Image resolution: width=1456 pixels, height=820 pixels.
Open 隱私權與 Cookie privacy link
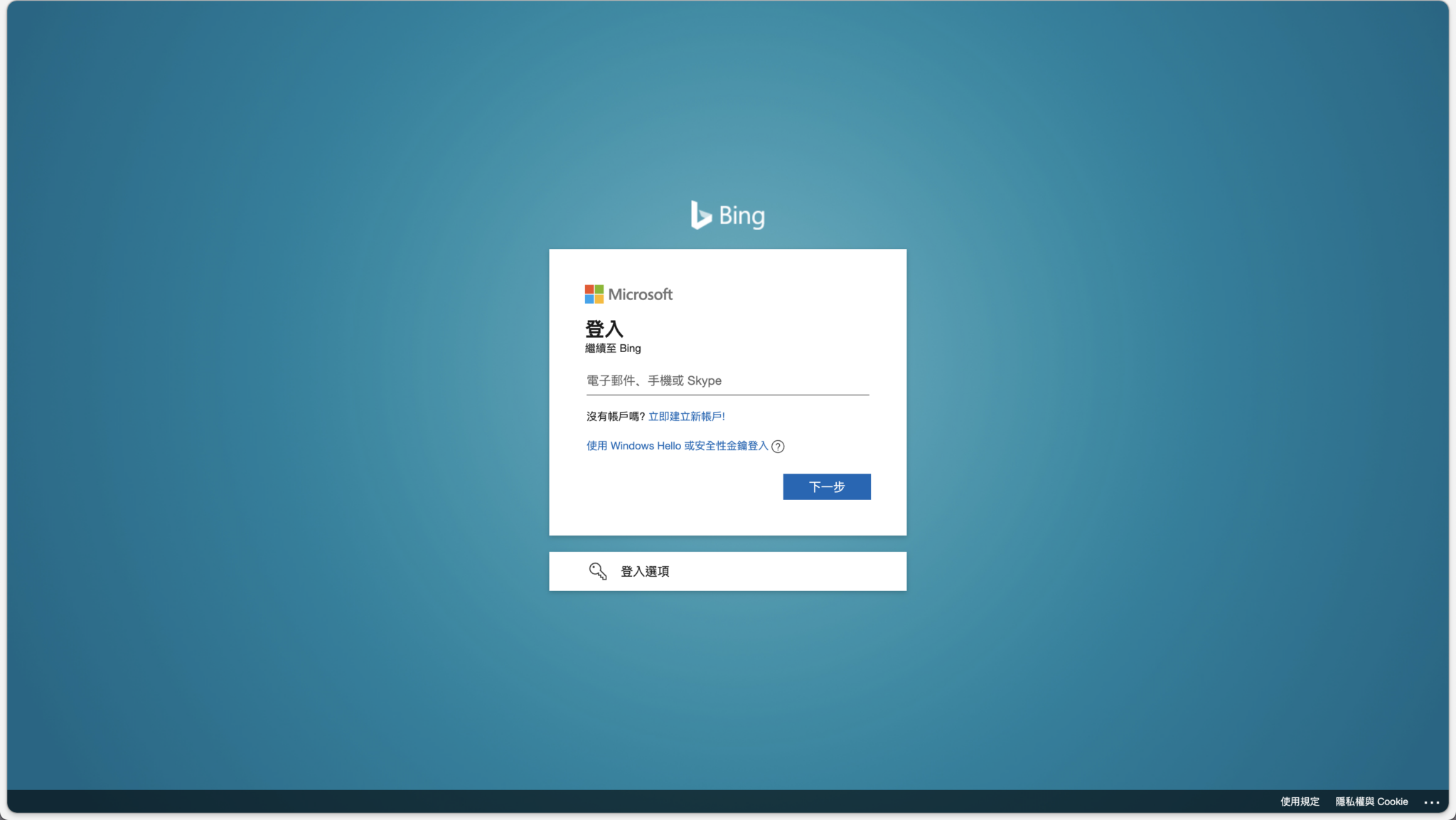[1372, 802]
